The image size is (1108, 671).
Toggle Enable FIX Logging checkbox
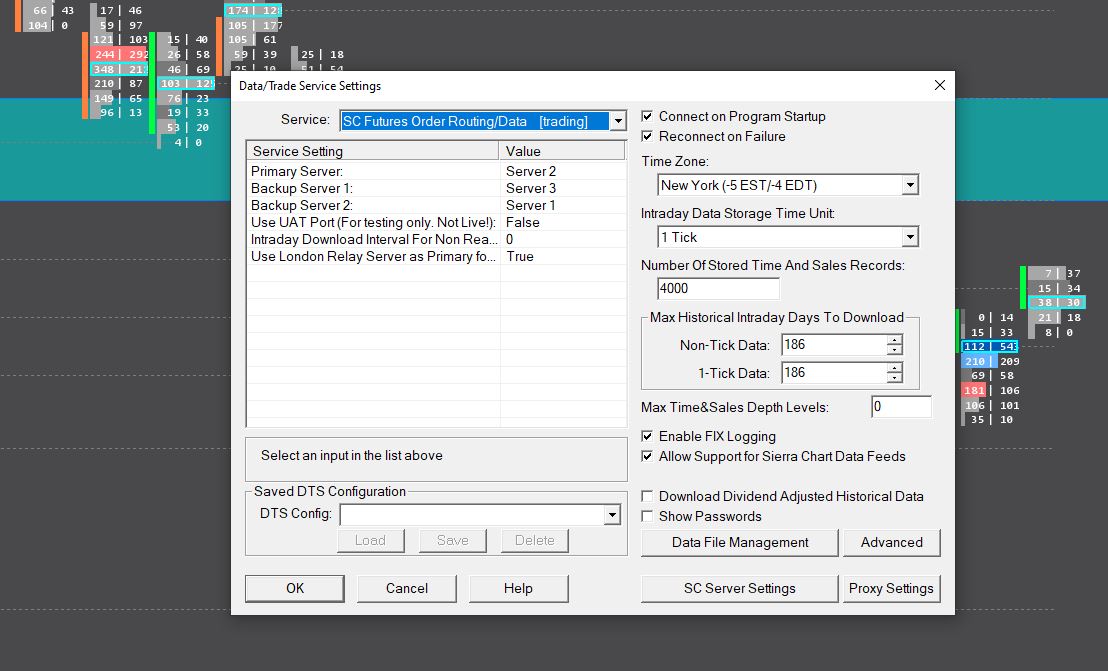coord(647,436)
